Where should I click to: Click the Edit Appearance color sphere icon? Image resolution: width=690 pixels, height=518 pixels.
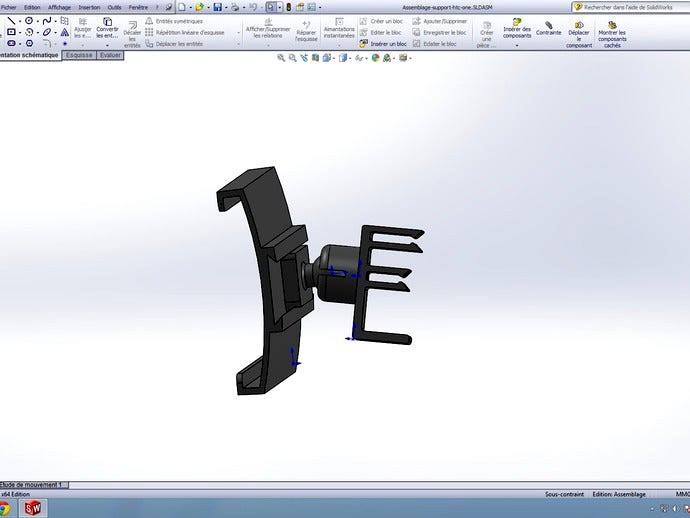click(375, 58)
